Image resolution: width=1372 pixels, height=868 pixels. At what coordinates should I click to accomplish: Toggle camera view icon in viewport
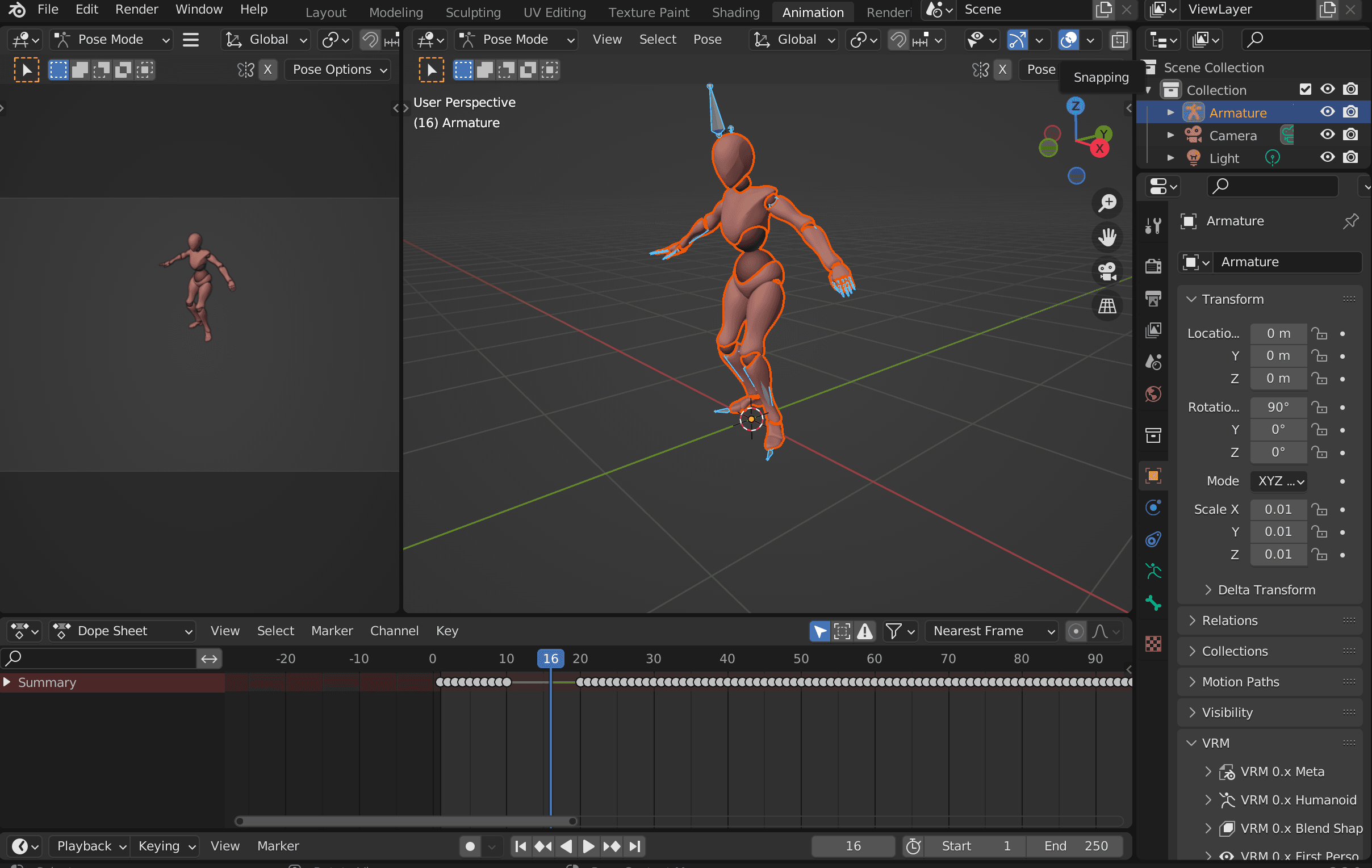point(1107,272)
